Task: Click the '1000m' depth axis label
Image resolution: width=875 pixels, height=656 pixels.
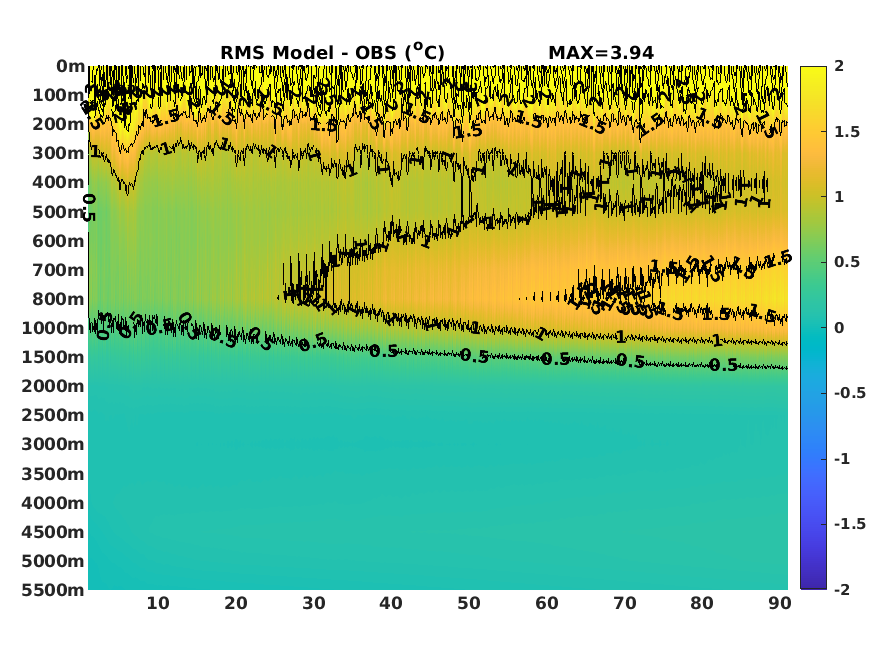Action: pyautogui.click(x=53, y=327)
